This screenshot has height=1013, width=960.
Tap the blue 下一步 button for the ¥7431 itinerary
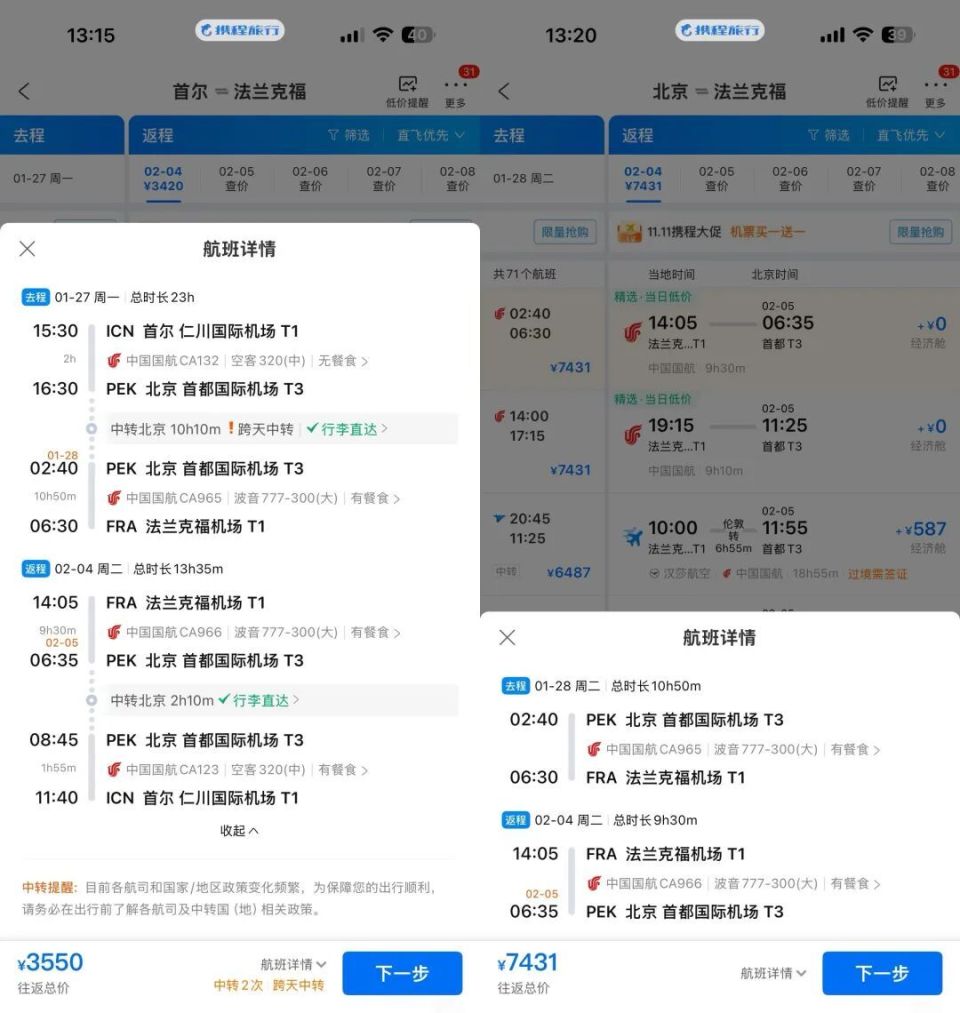(x=881, y=973)
